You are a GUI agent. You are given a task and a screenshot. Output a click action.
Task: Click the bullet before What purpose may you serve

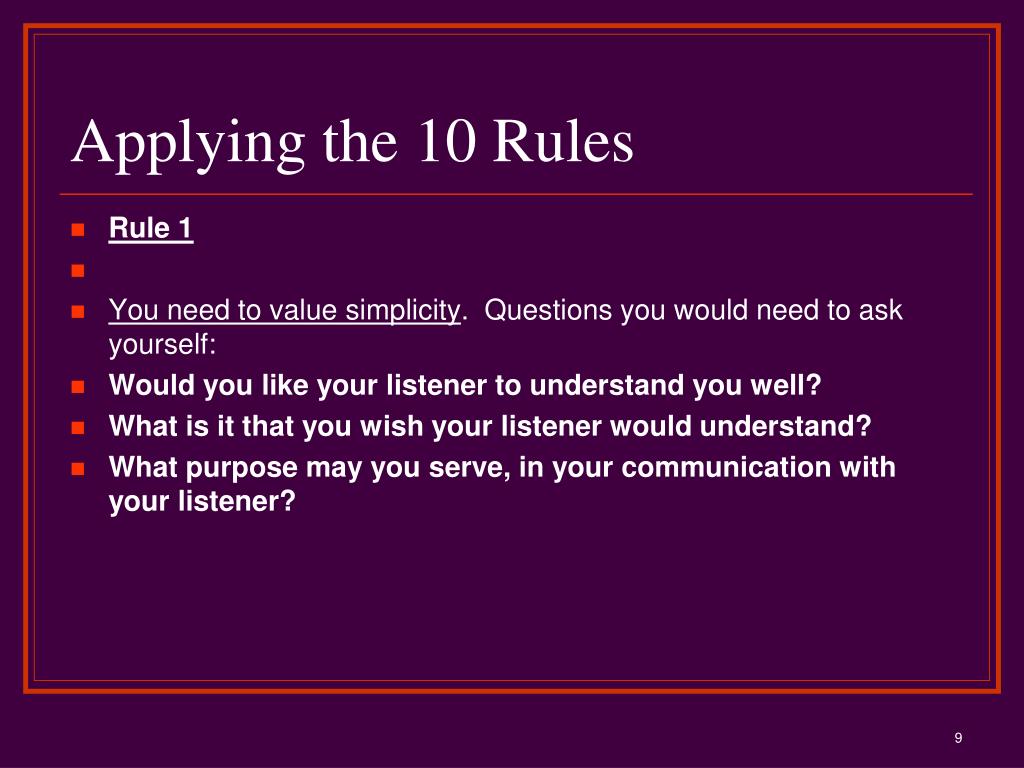78,469
